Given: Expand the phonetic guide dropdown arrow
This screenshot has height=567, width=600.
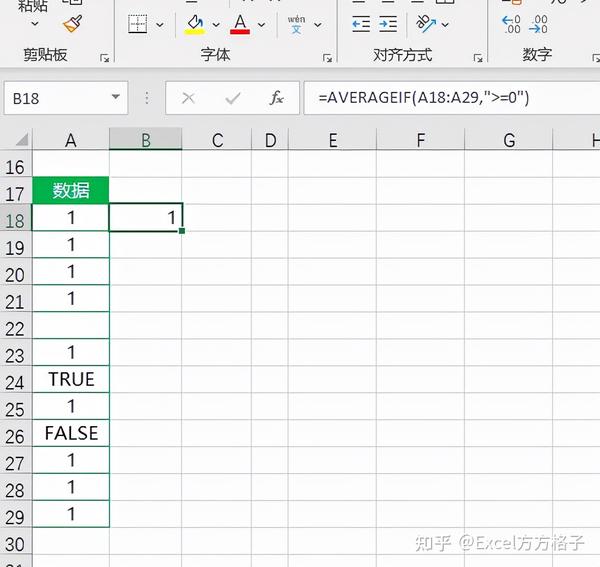Looking at the screenshot, I should point(318,25).
